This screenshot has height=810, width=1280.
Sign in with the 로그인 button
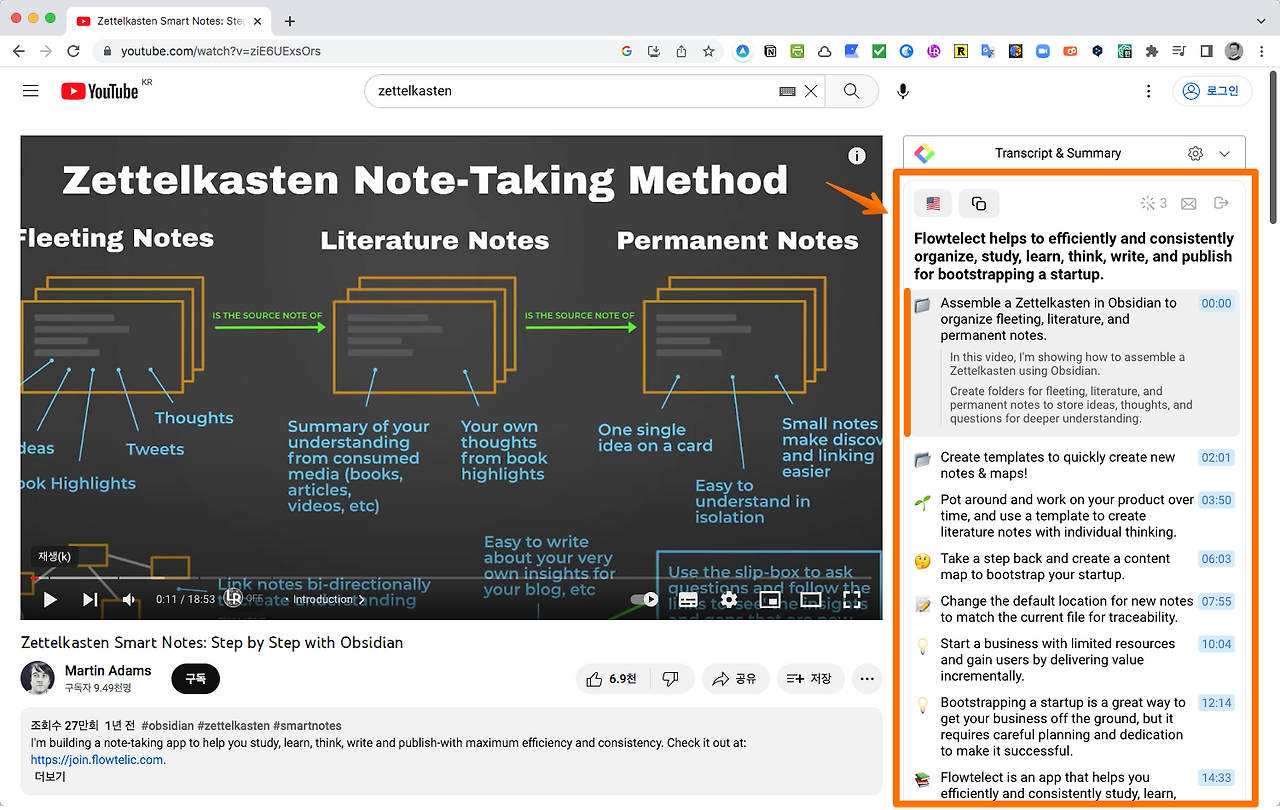tap(1211, 91)
